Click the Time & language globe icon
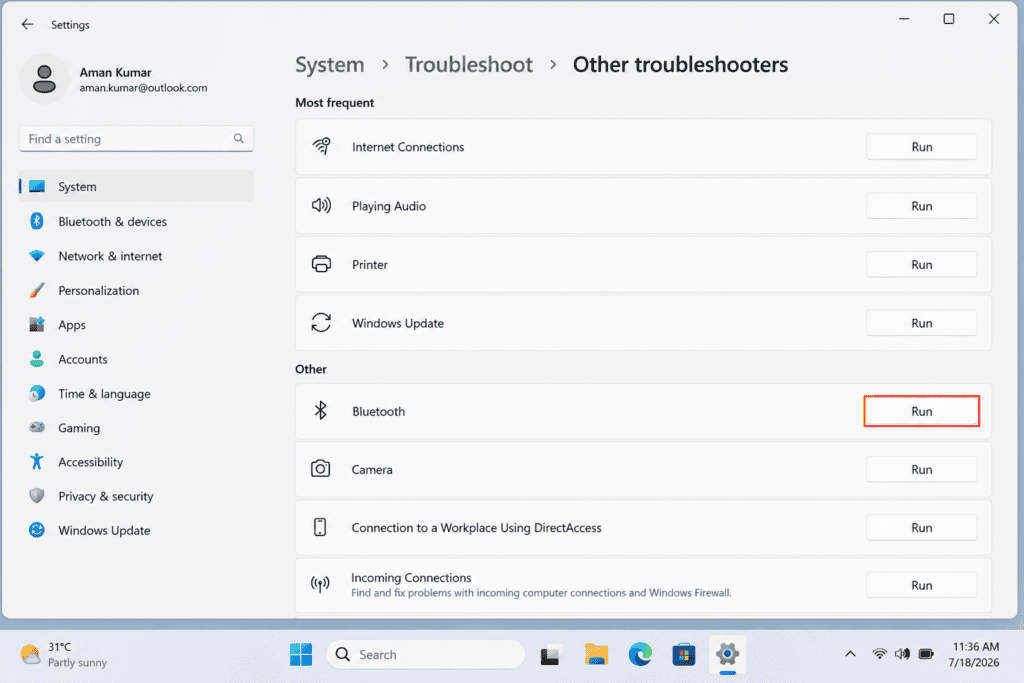The height and width of the screenshot is (683, 1024). pos(37,394)
